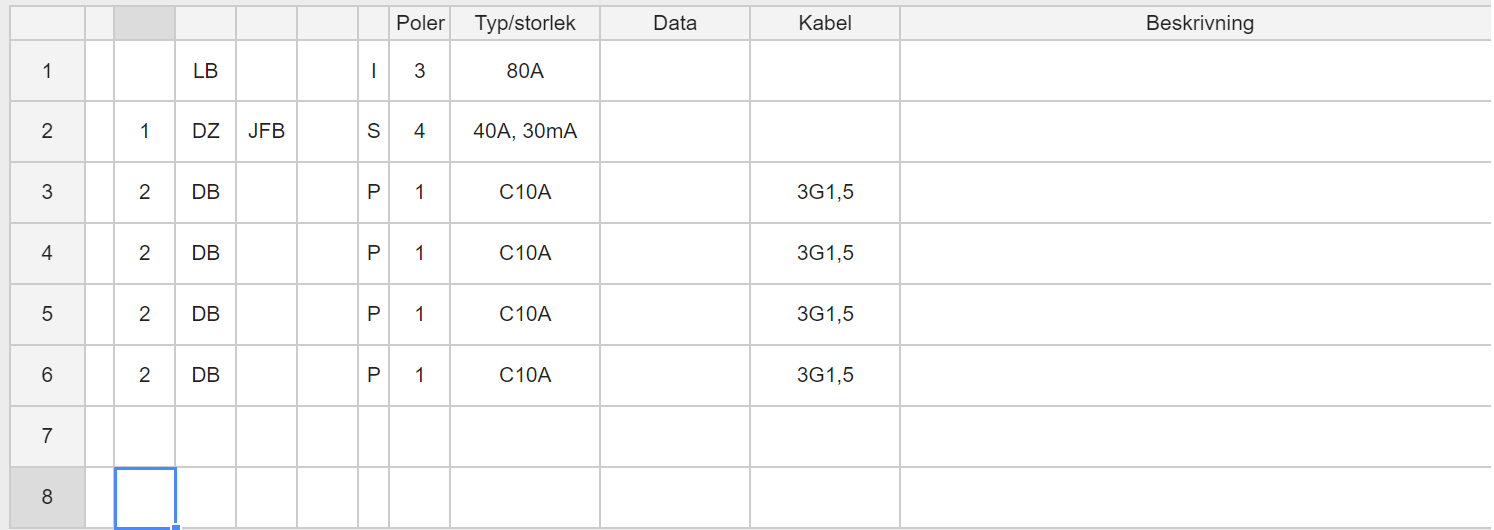Click the 3G1,5 Kabel cell in row 6
This screenshot has width=1494, height=530.
pos(825,375)
